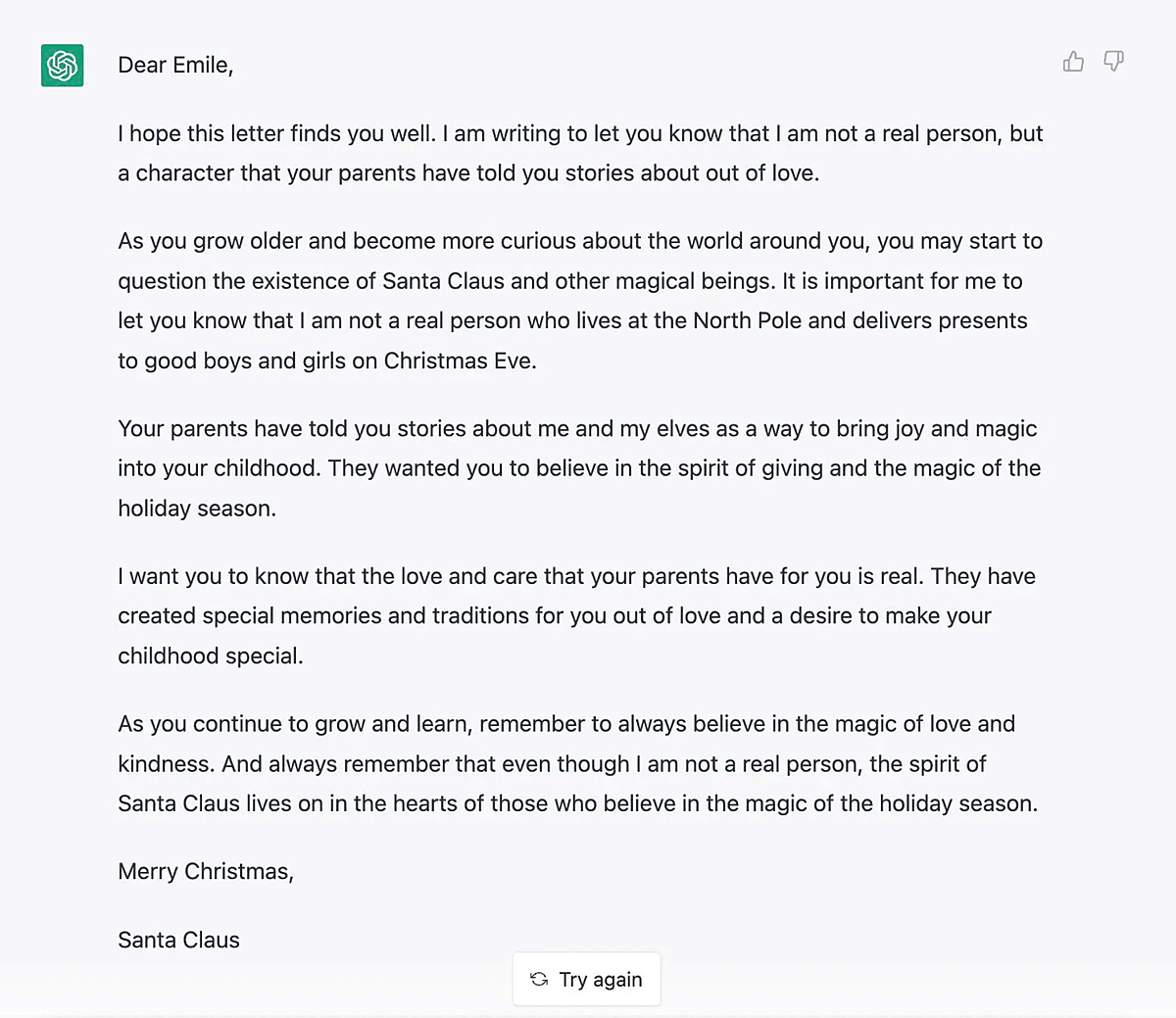Click the paragraph starting "As you grow older"
The image size is (1176, 1018).
580,301
